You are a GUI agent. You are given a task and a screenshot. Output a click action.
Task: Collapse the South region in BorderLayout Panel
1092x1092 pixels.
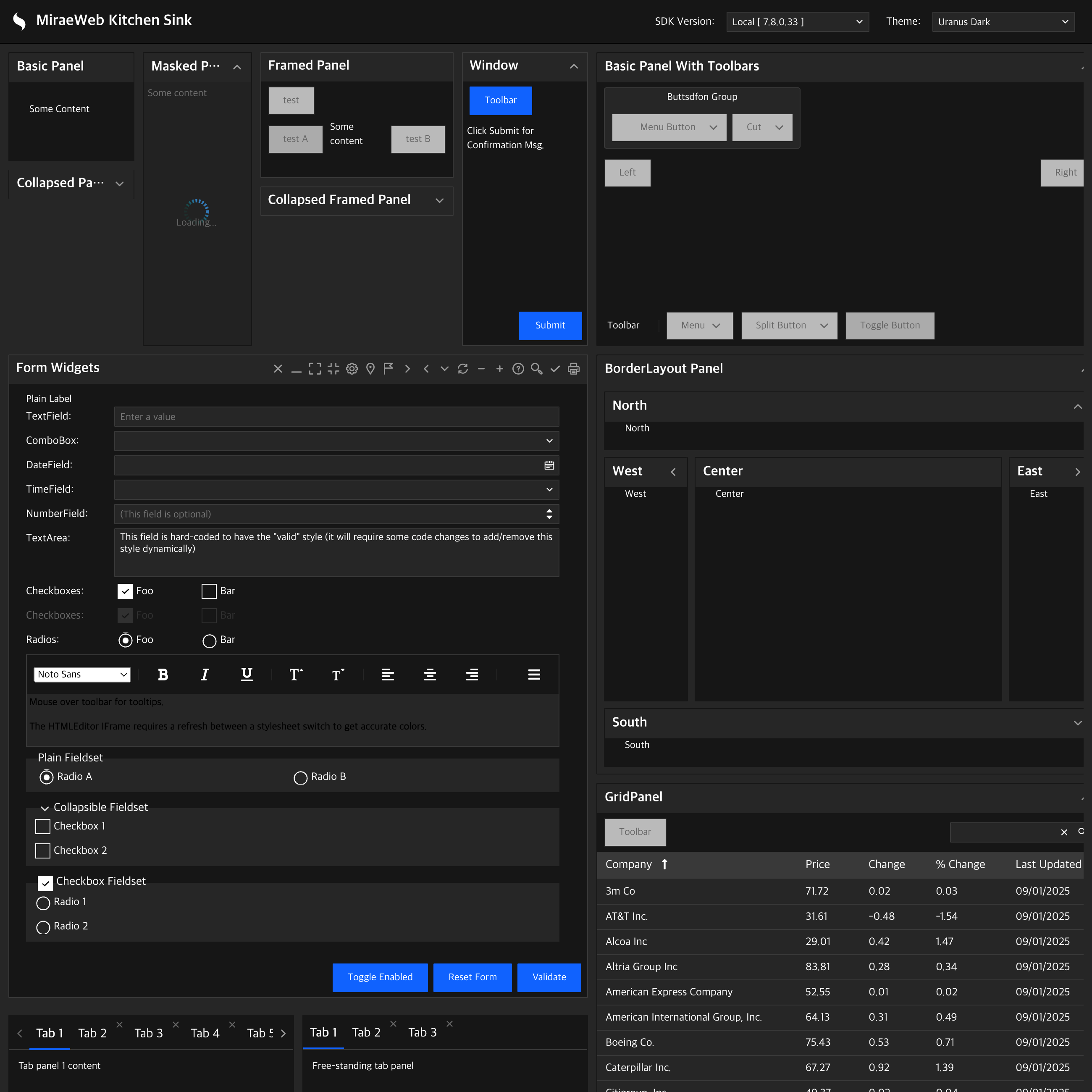click(1078, 722)
